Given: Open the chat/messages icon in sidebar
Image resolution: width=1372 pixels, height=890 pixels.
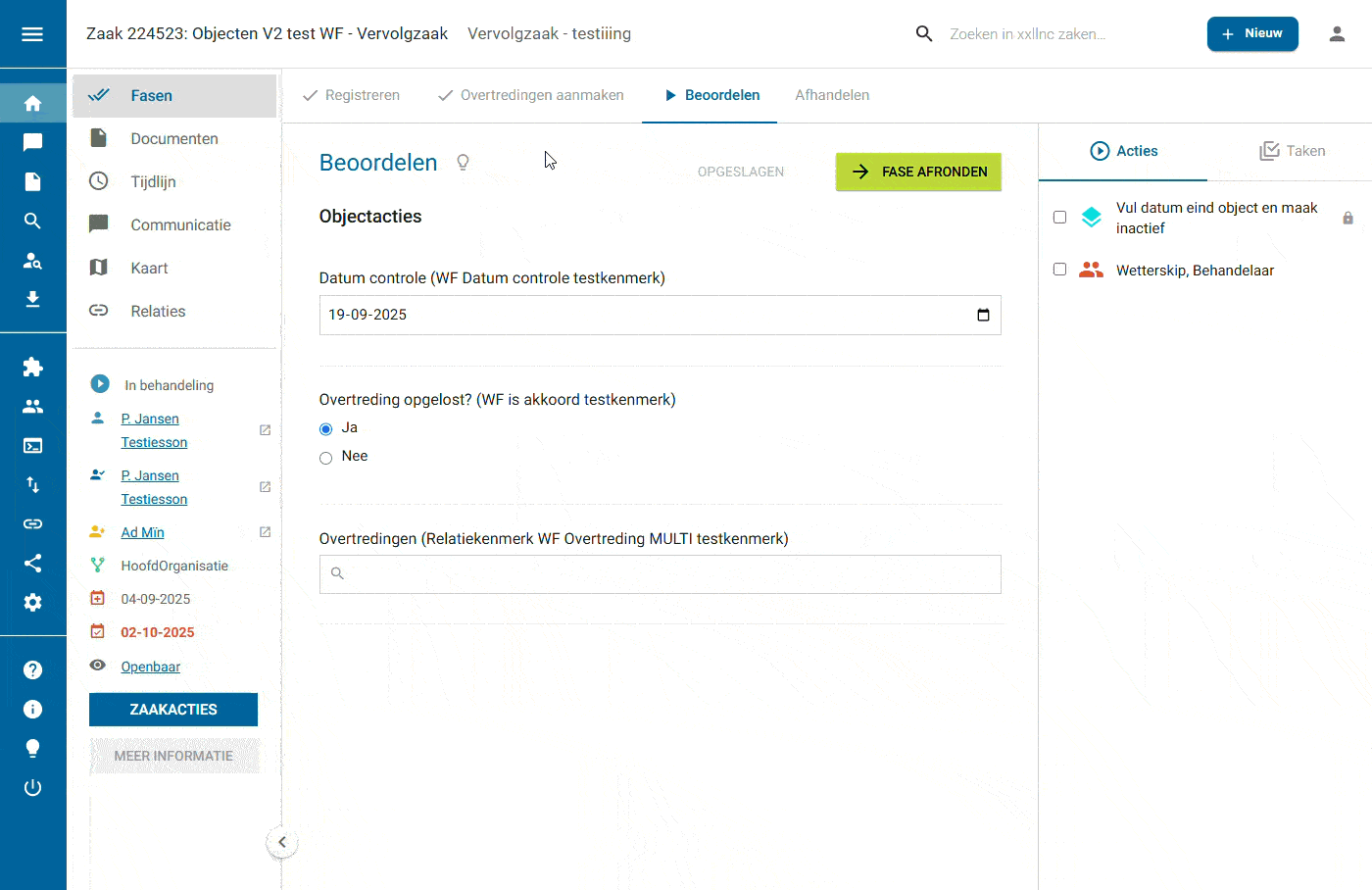Looking at the screenshot, I should (x=32, y=142).
